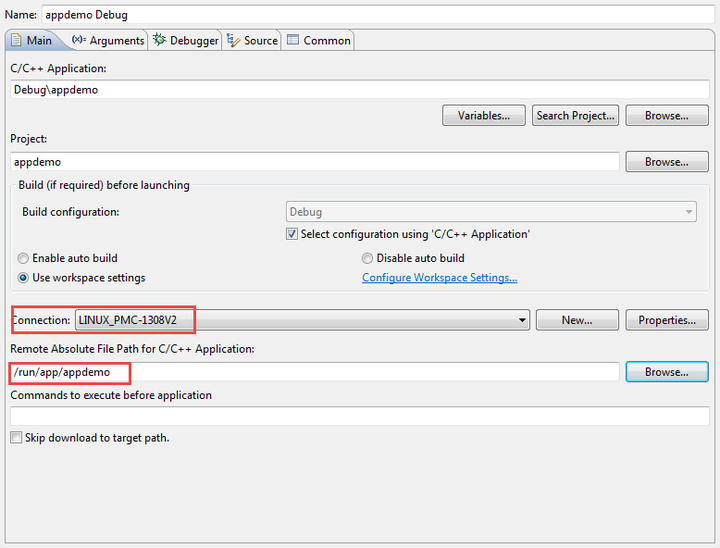Open the Debugger tab
Image resolution: width=720 pixels, height=548 pixels.
[186, 40]
